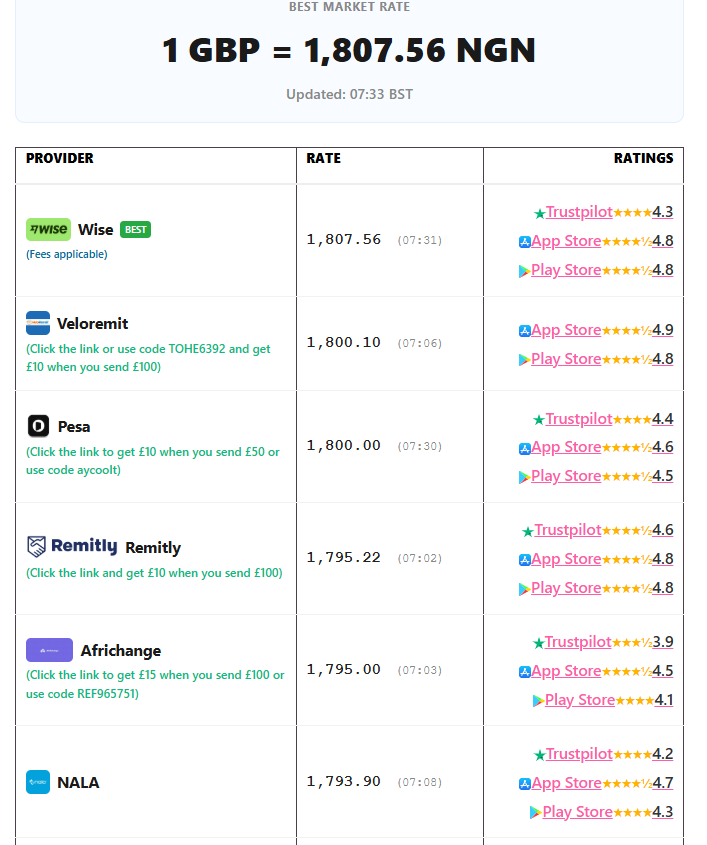Click the green BEST badge next to Wise
The width and height of the screenshot is (707, 845).
[x=135, y=230]
